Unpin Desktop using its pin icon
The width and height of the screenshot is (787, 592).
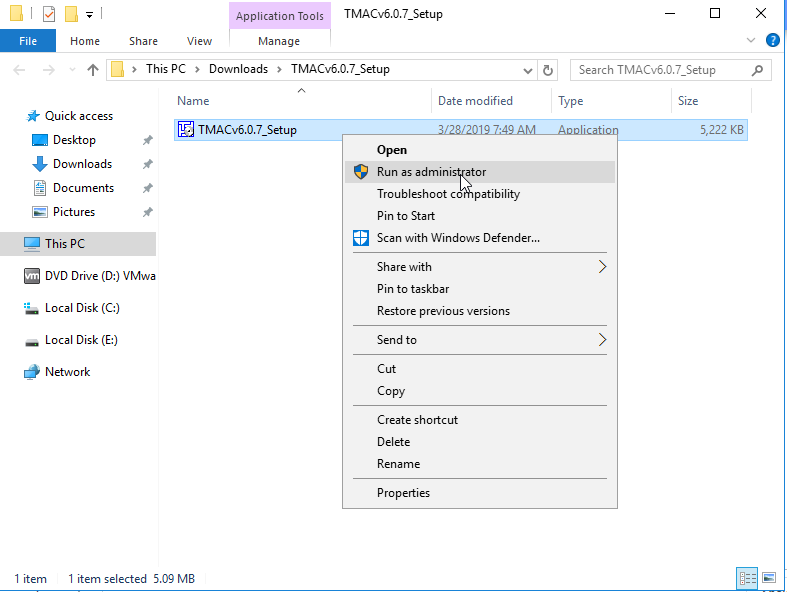(148, 140)
